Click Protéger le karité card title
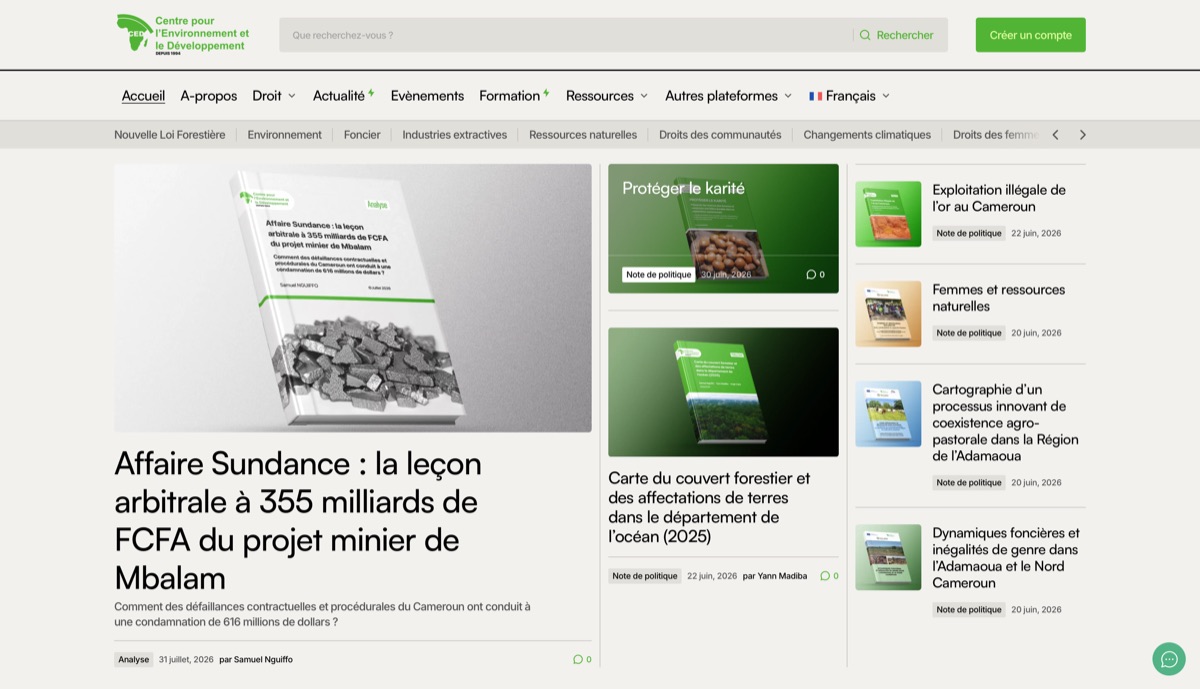 (x=683, y=188)
